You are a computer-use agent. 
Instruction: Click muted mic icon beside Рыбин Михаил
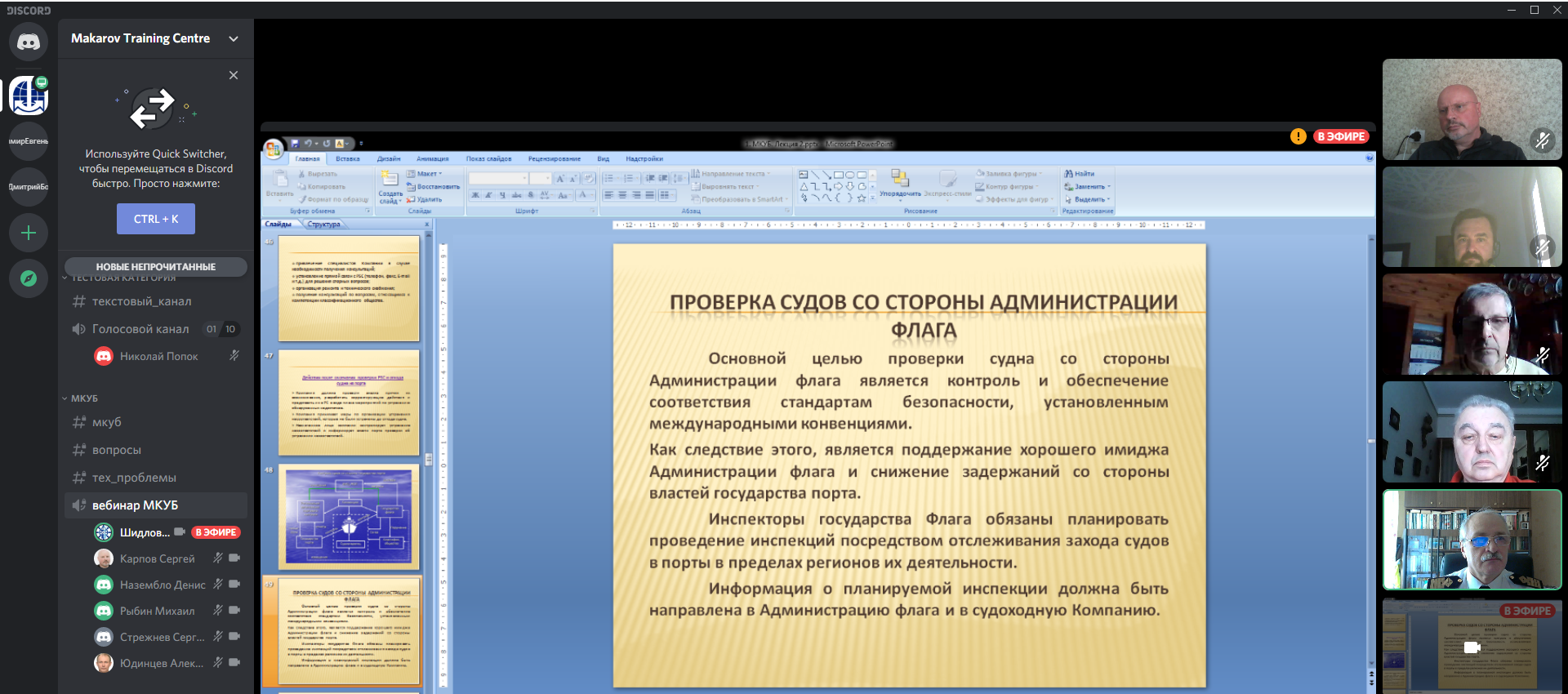pyautogui.click(x=218, y=611)
